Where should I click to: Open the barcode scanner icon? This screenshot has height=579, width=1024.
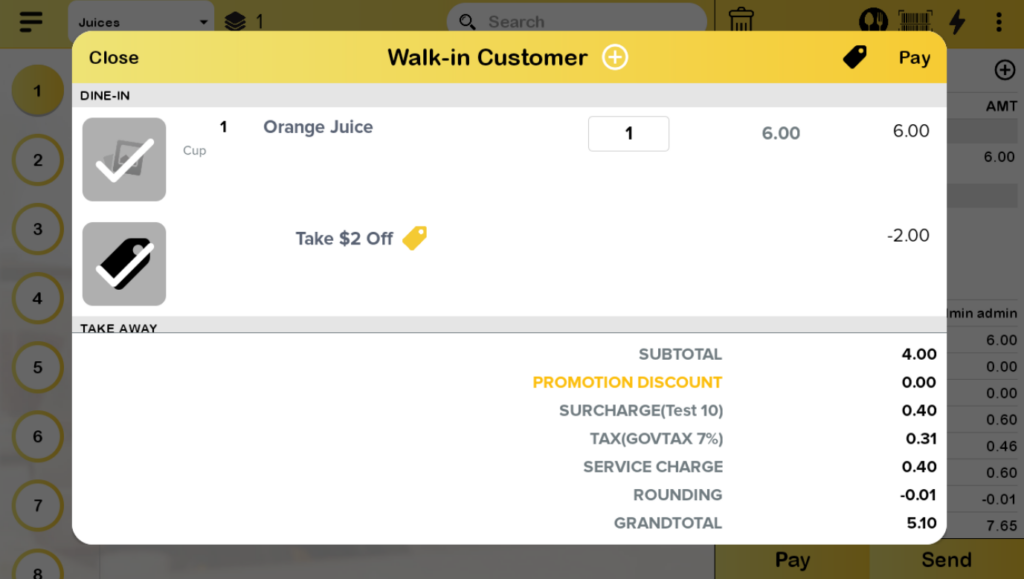click(x=916, y=21)
